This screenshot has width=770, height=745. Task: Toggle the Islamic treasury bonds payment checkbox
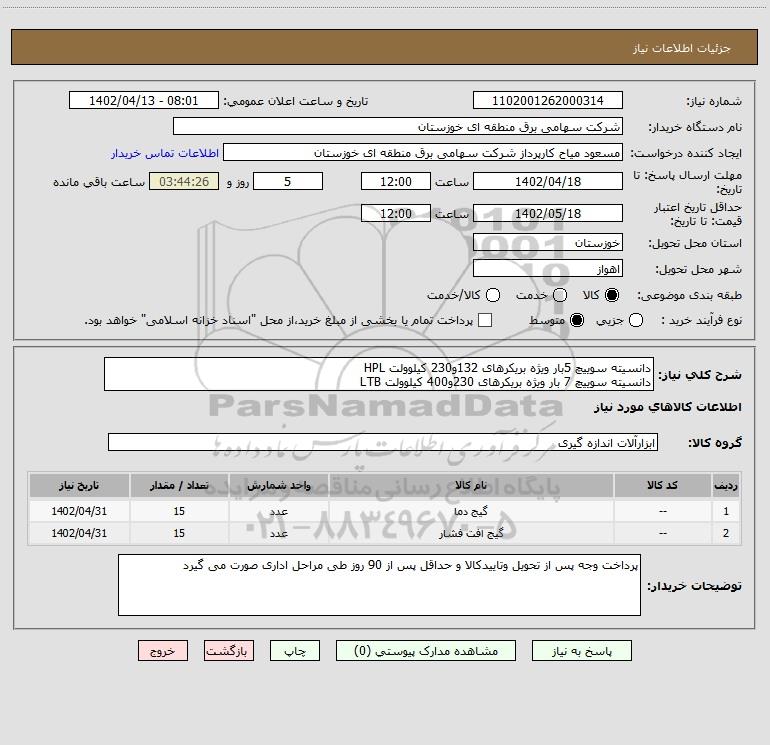[x=485, y=320]
